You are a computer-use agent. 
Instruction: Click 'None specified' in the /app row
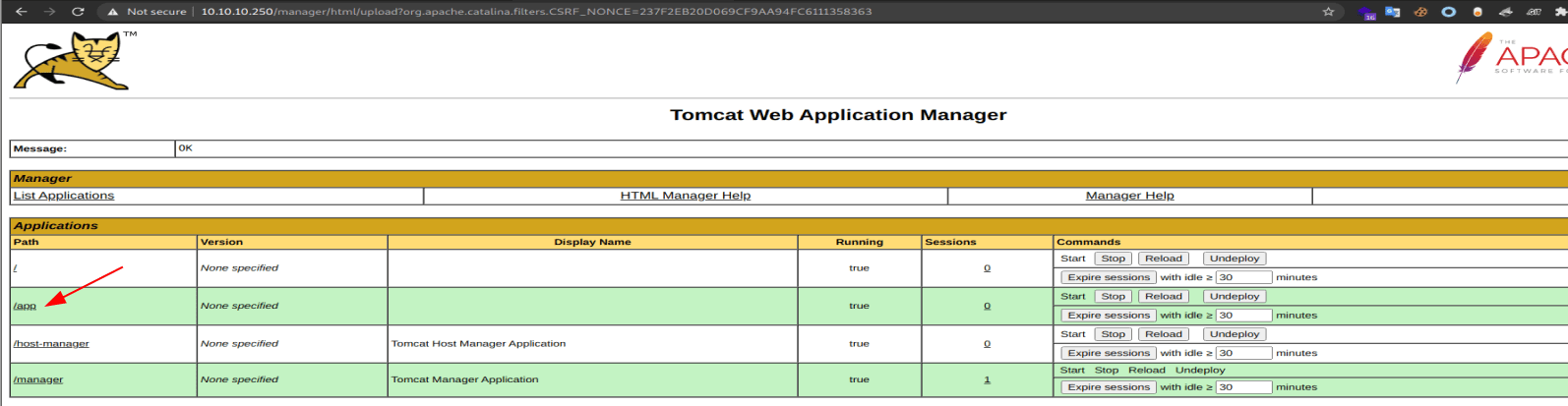[239, 306]
